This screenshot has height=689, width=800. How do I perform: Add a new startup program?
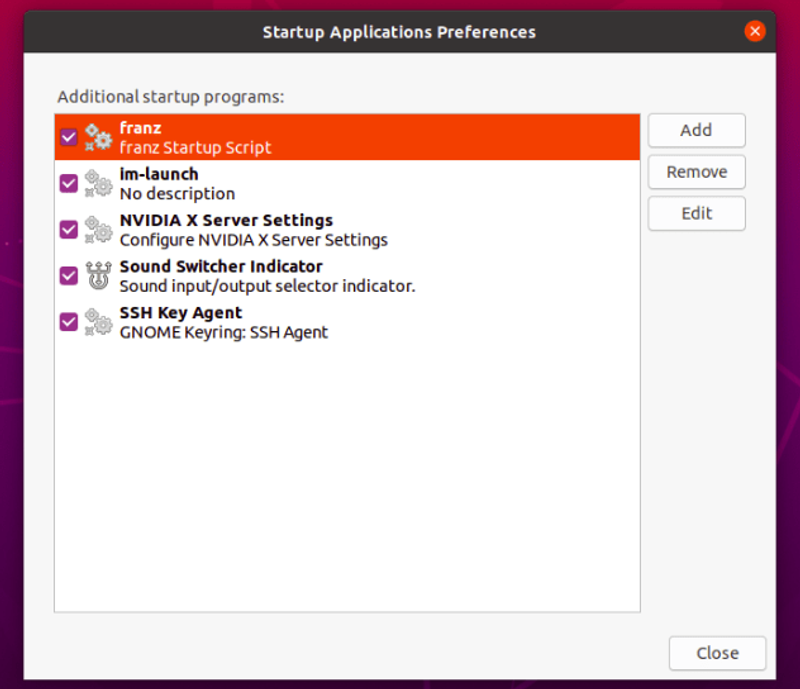click(696, 130)
